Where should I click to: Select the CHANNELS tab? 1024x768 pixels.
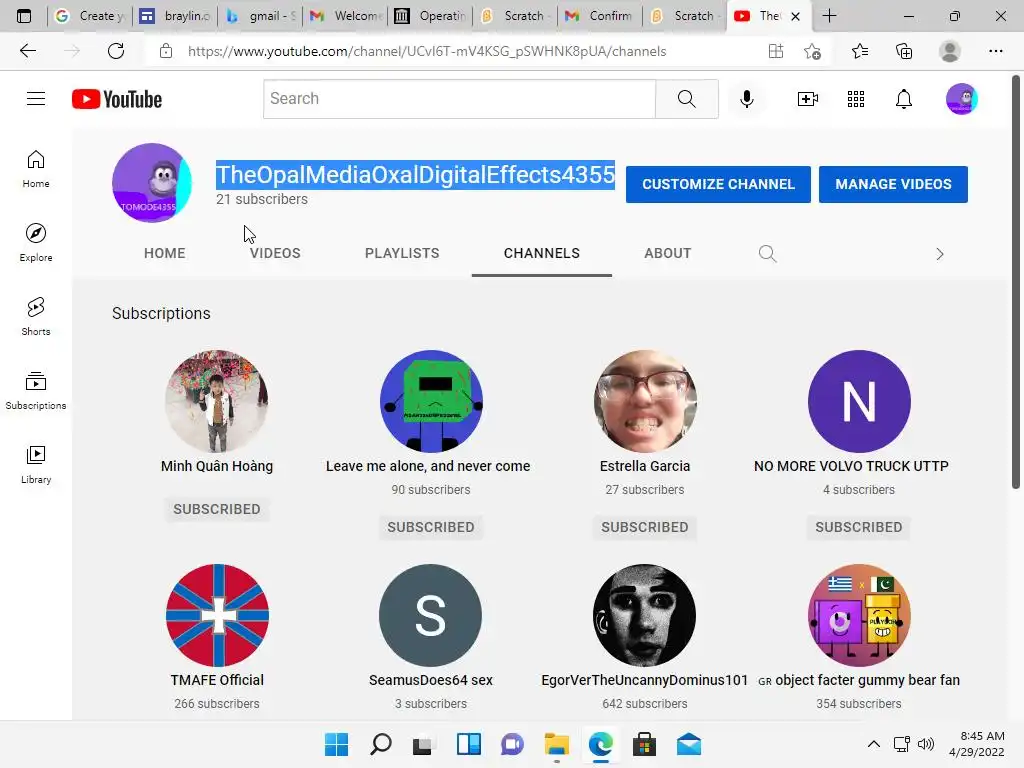point(541,253)
